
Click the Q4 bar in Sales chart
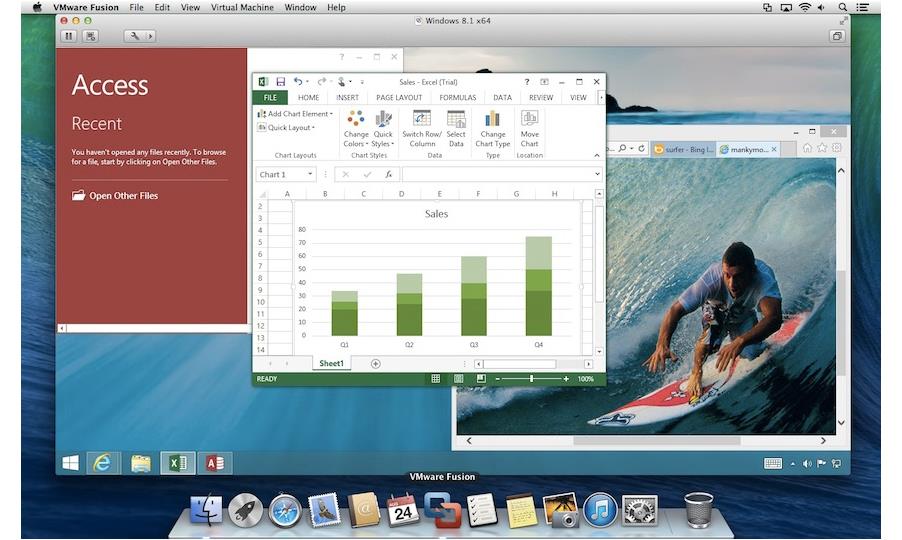coord(538,286)
